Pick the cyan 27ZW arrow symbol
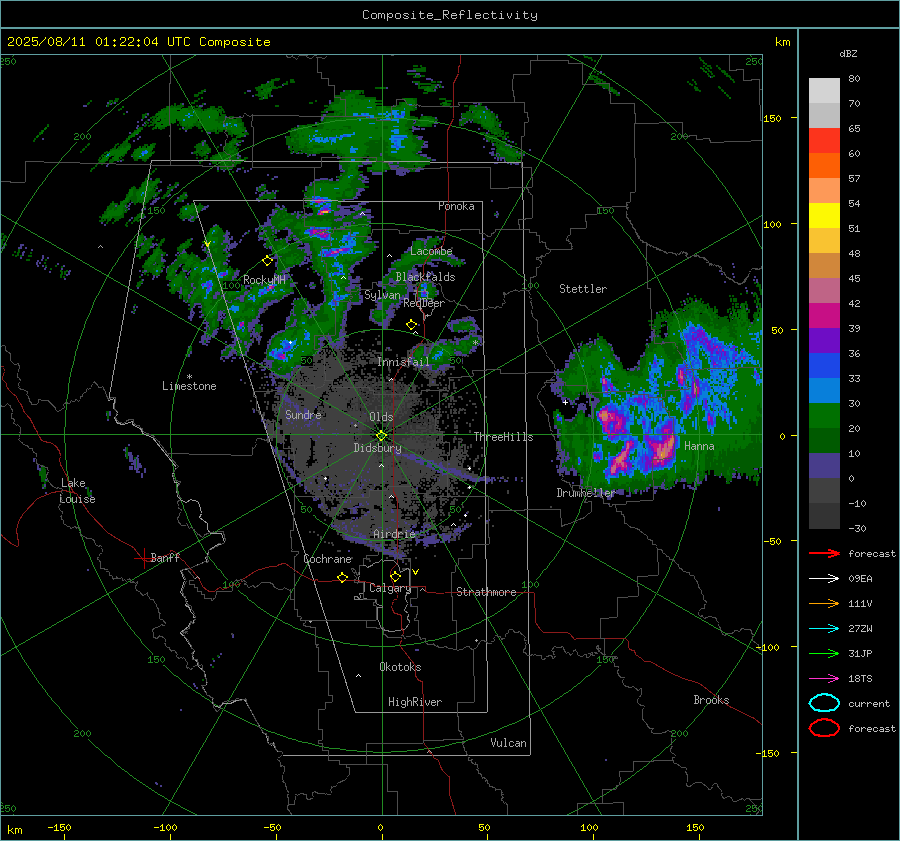 pyautogui.click(x=824, y=629)
